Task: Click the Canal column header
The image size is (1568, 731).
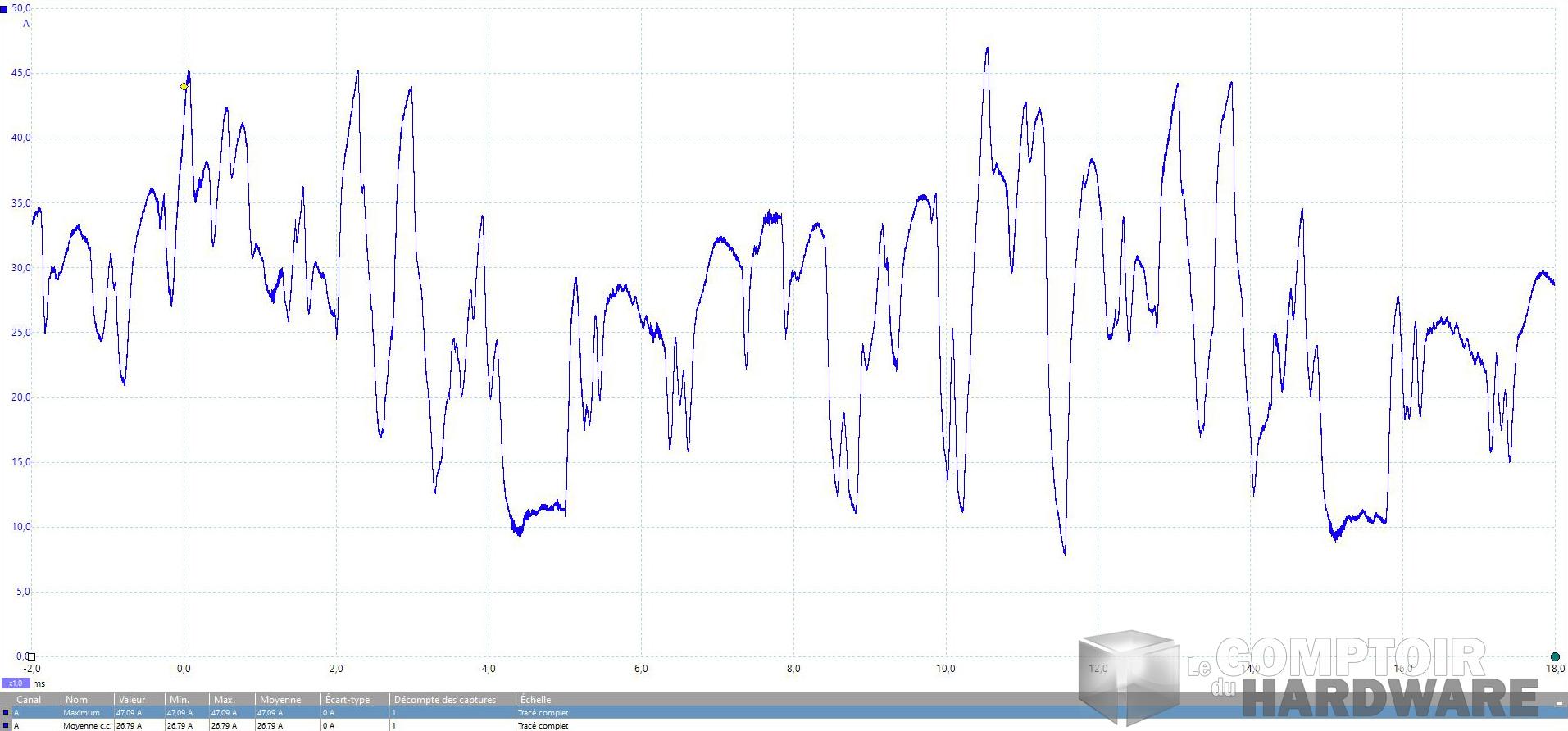Action: pyautogui.click(x=29, y=700)
